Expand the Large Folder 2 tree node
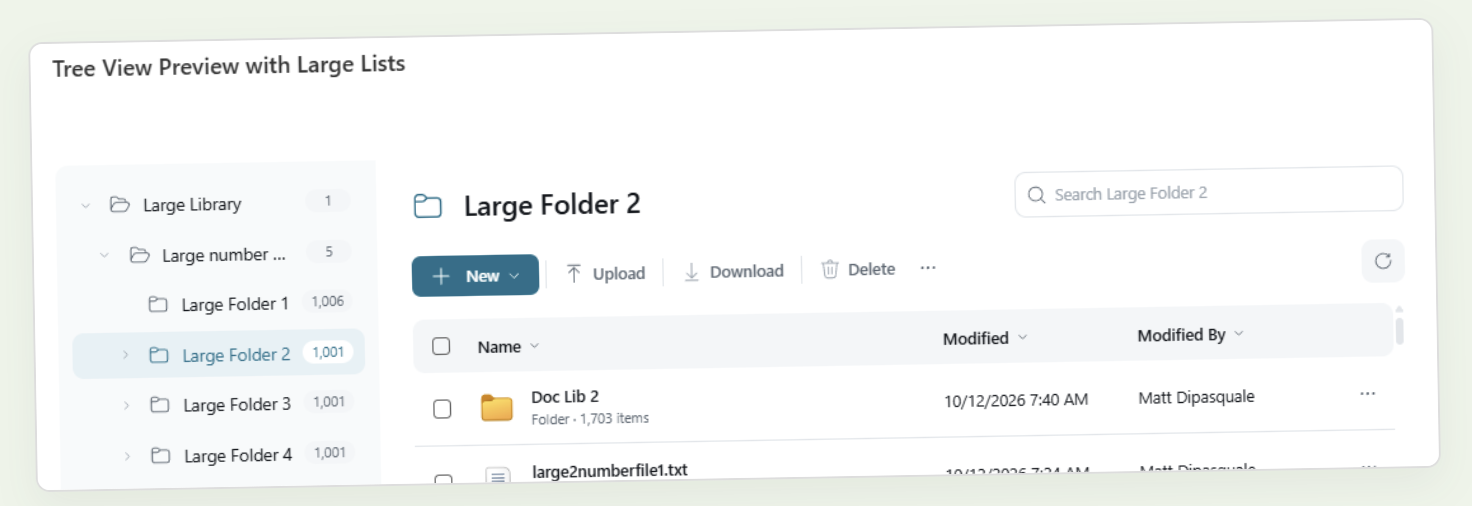This screenshot has height=506, width=1472. [125, 355]
